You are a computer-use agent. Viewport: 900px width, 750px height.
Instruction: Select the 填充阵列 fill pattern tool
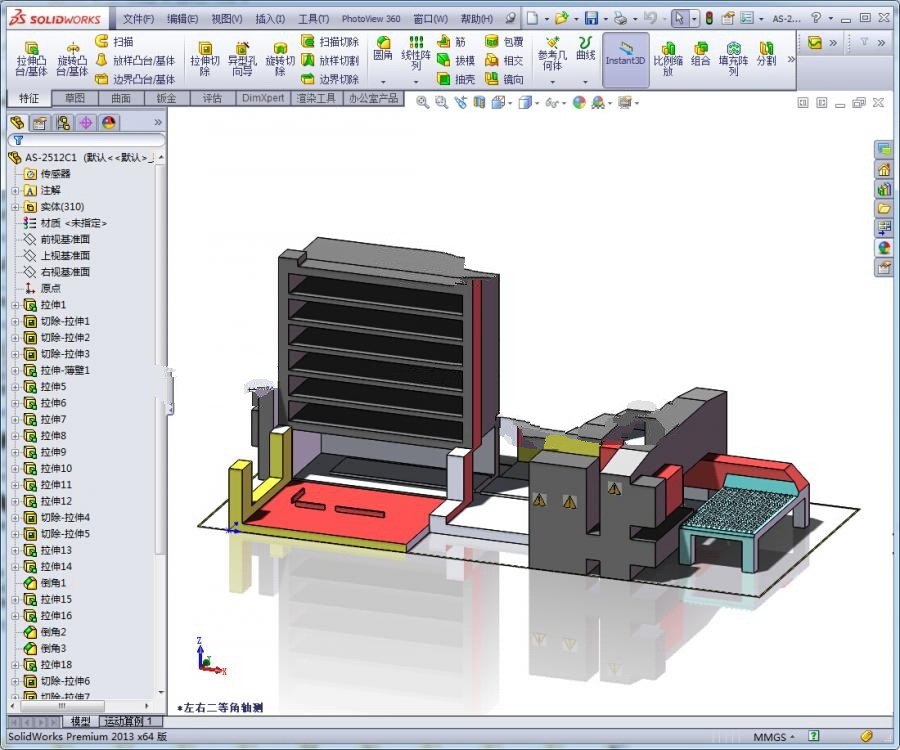734,59
